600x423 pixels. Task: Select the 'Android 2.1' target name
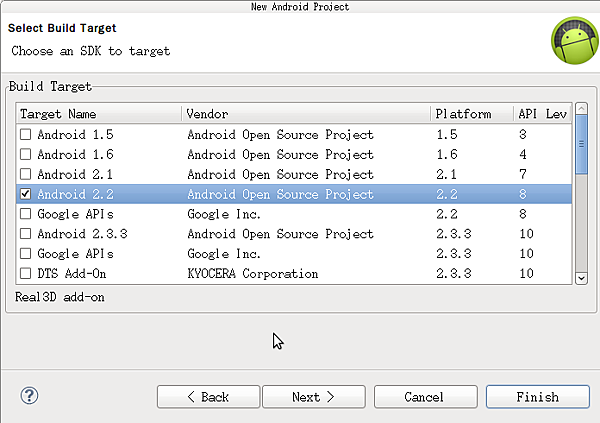[75, 174]
